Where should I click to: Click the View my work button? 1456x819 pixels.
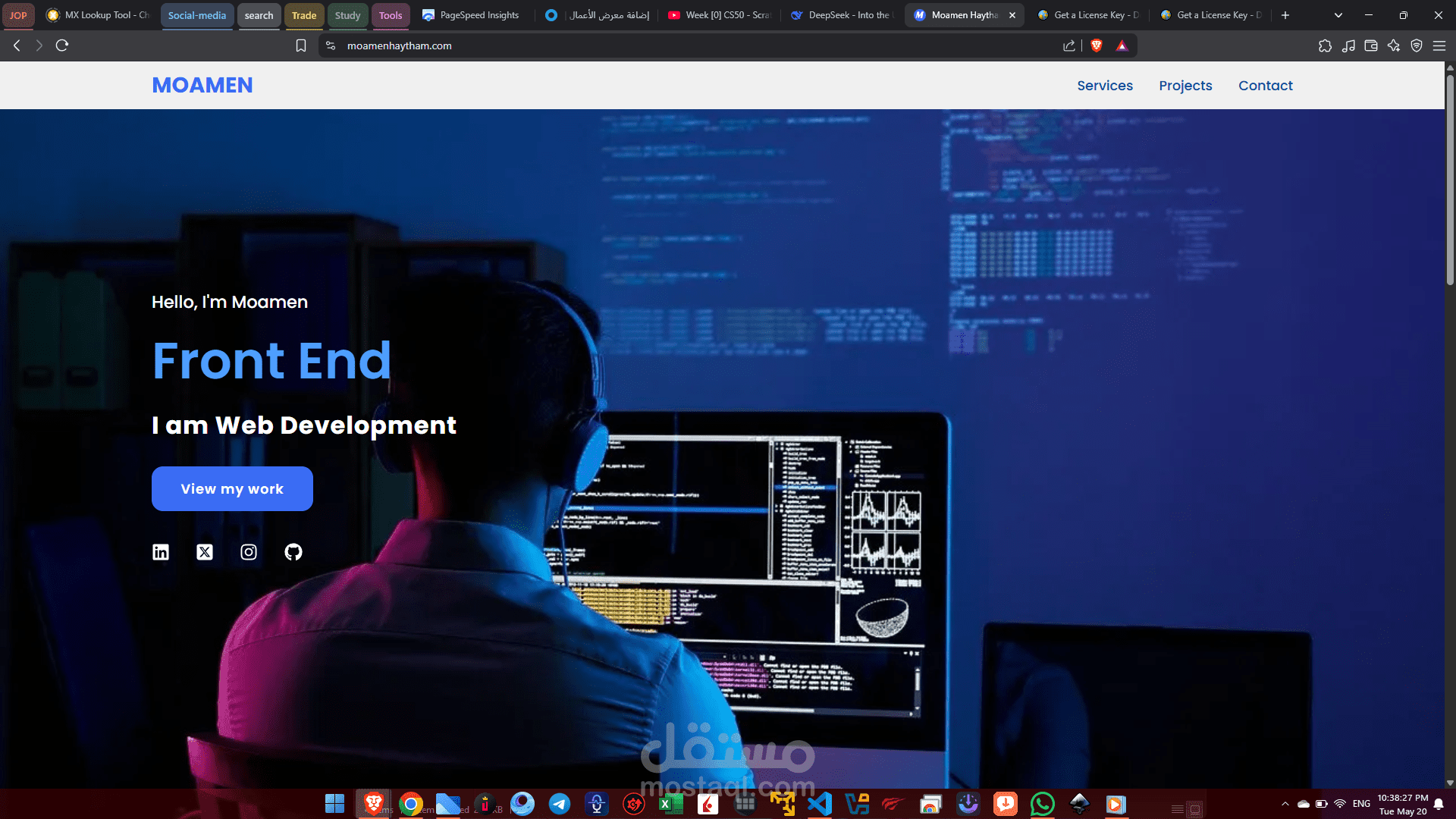[231, 488]
